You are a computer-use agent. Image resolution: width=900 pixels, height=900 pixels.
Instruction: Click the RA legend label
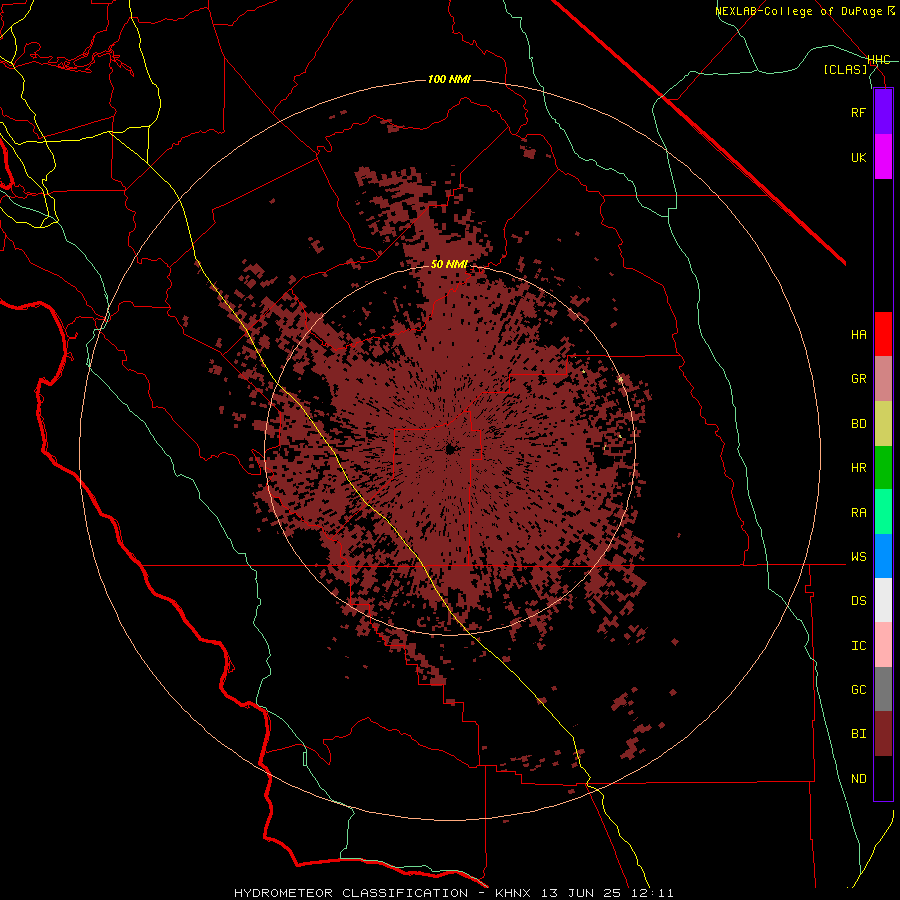click(859, 513)
